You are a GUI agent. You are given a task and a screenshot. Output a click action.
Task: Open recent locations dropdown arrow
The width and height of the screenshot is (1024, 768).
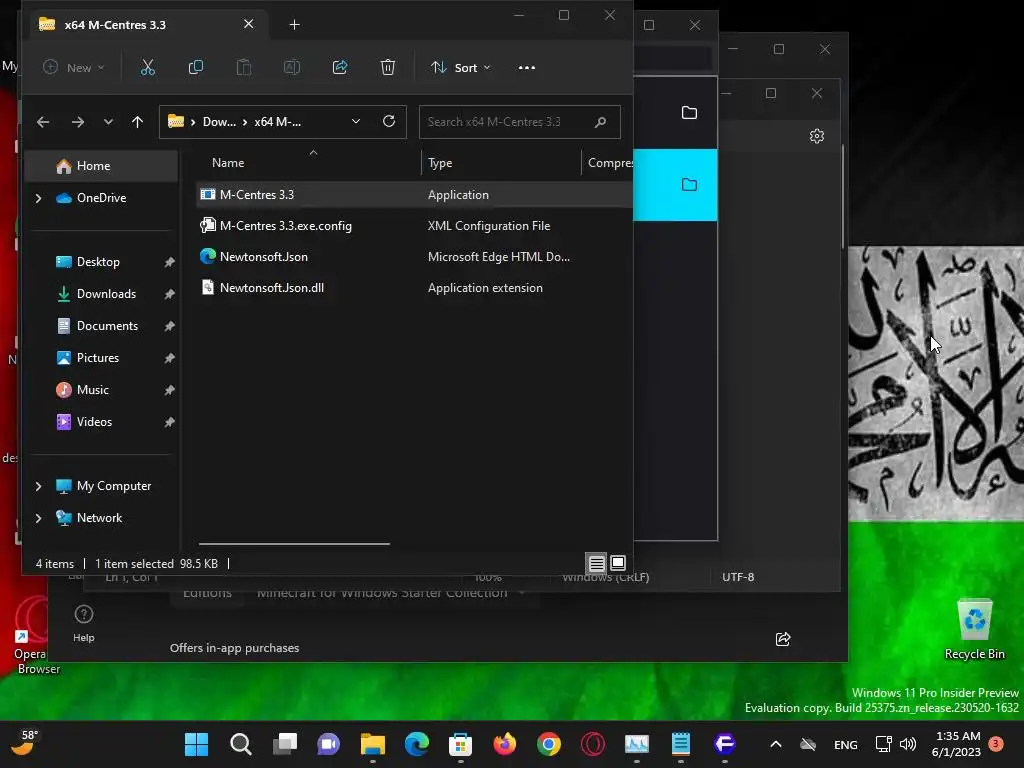click(x=108, y=122)
